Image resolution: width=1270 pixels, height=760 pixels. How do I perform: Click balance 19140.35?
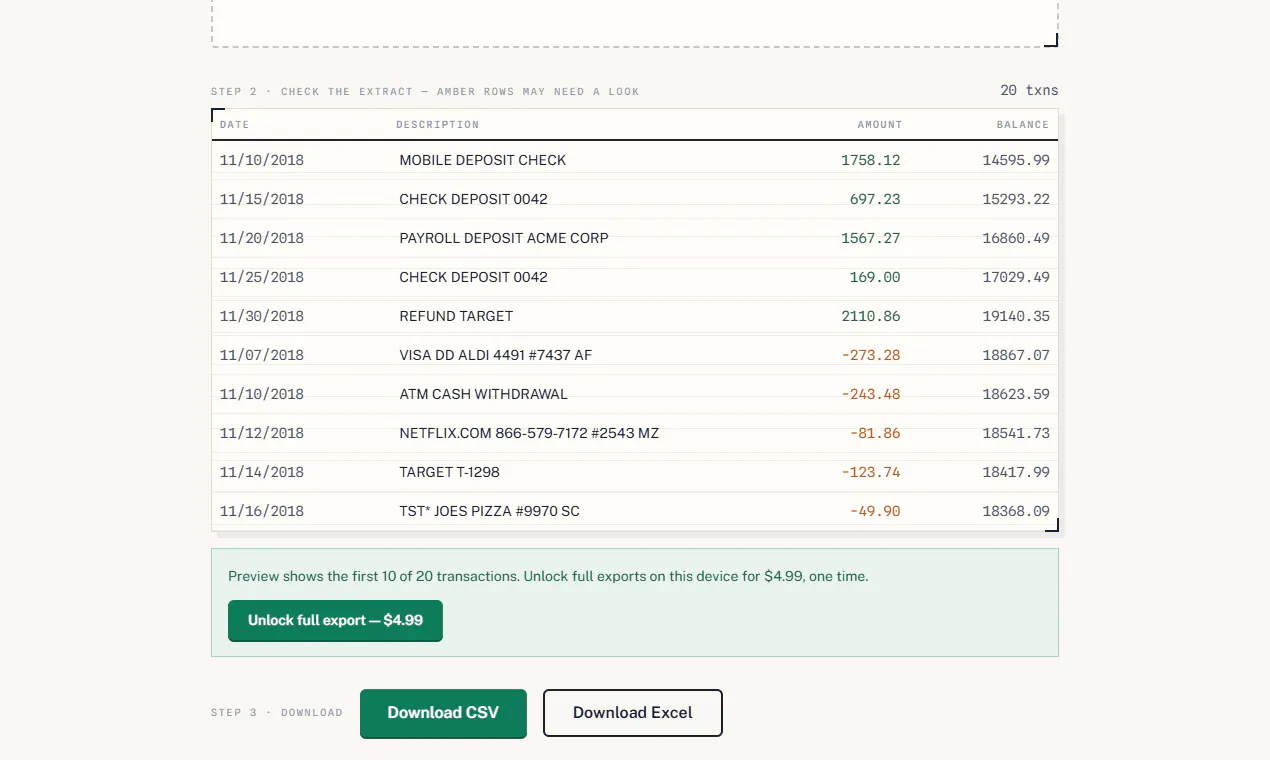pyautogui.click(x=1016, y=316)
